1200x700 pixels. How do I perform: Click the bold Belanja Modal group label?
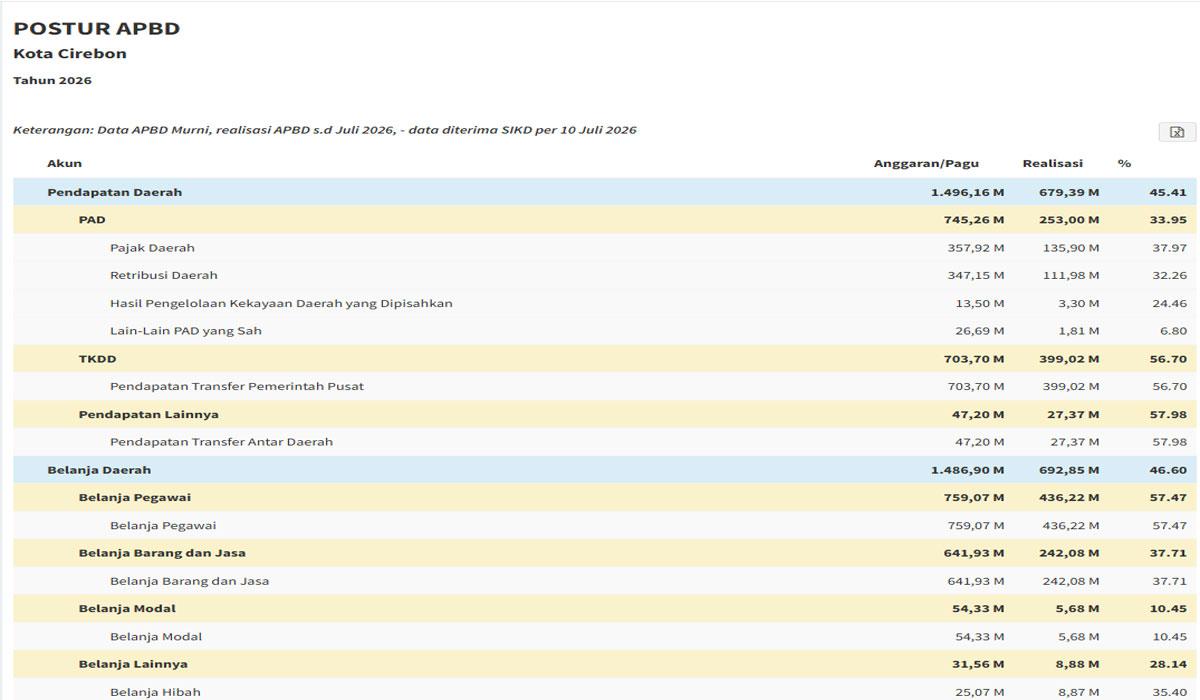(127, 608)
